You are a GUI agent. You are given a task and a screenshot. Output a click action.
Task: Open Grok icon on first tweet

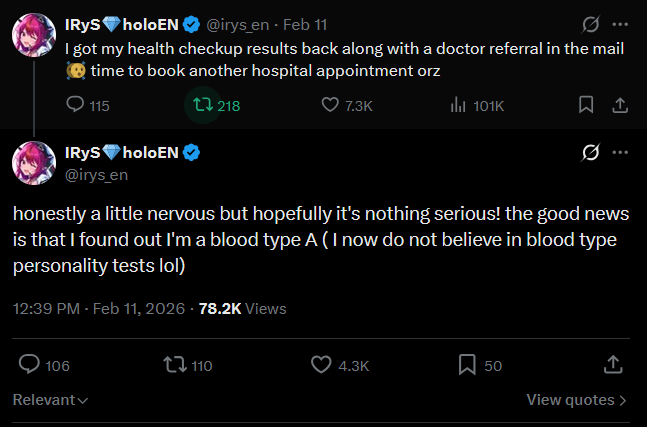point(590,24)
